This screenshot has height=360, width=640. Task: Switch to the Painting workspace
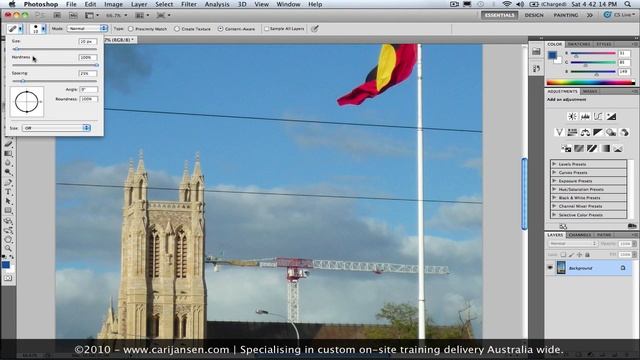[x=566, y=15]
